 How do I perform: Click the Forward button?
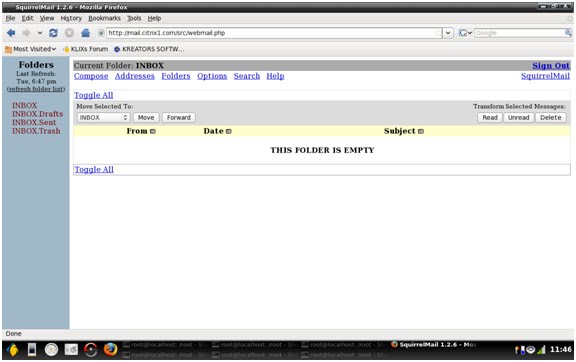(x=179, y=118)
